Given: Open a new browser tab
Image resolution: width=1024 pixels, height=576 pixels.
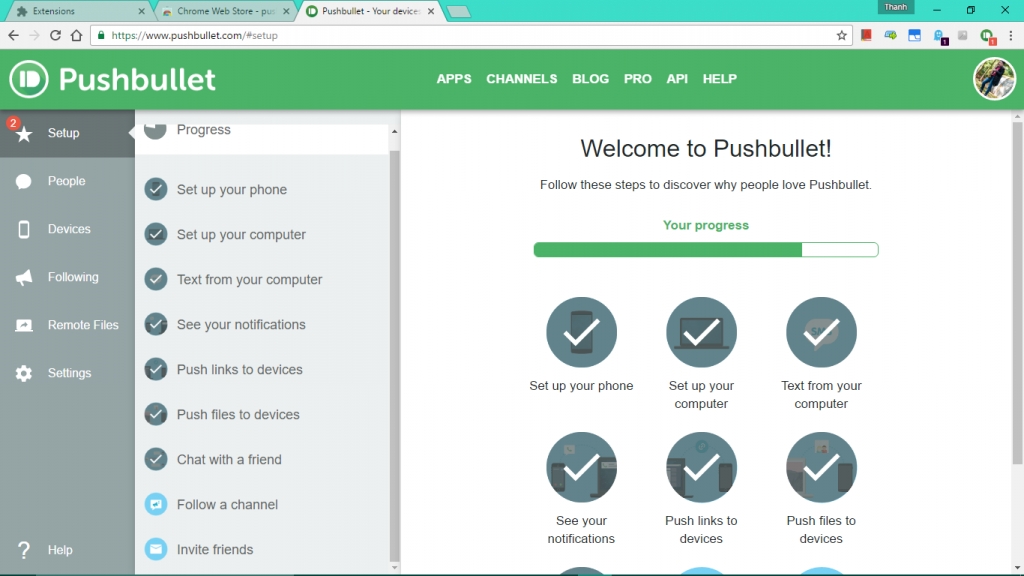Looking at the screenshot, I should pos(458,12).
